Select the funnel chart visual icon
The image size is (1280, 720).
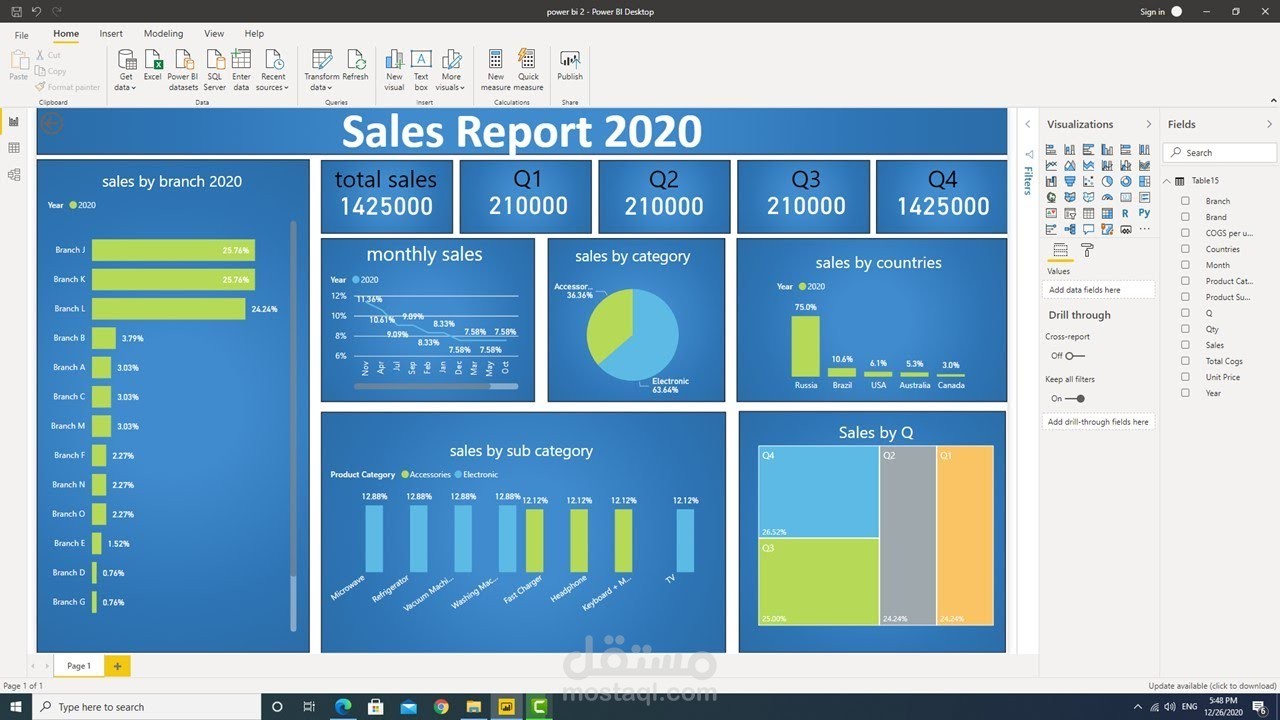pyautogui.click(x=1069, y=180)
